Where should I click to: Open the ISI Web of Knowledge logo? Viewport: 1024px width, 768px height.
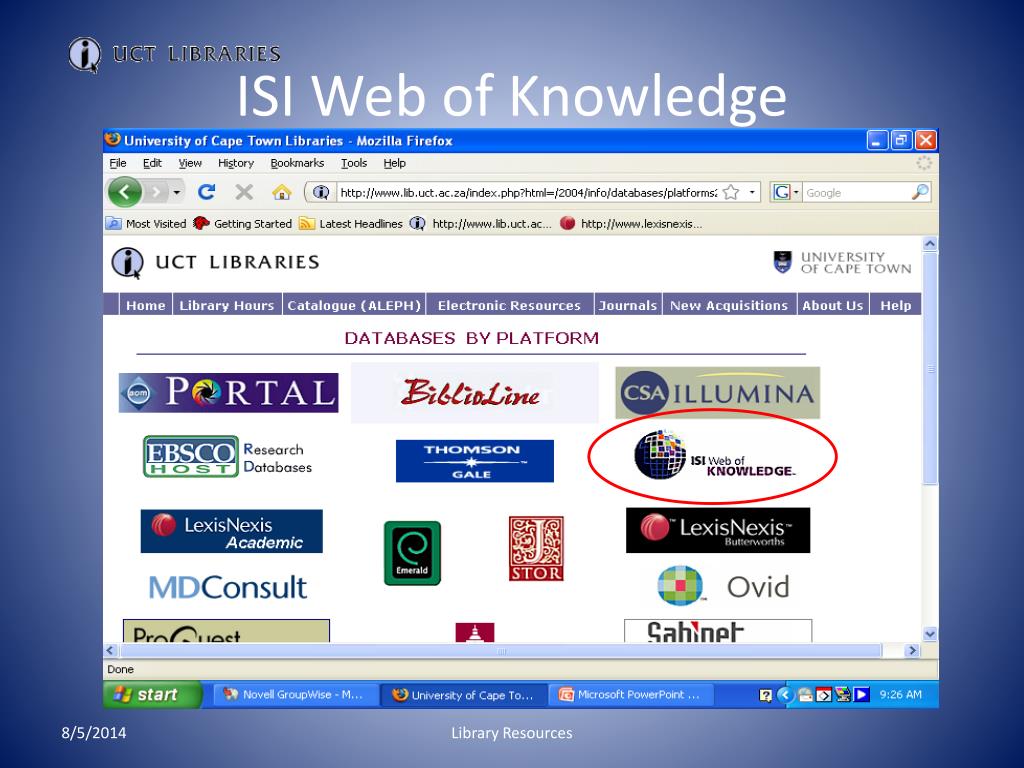tap(714, 456)
